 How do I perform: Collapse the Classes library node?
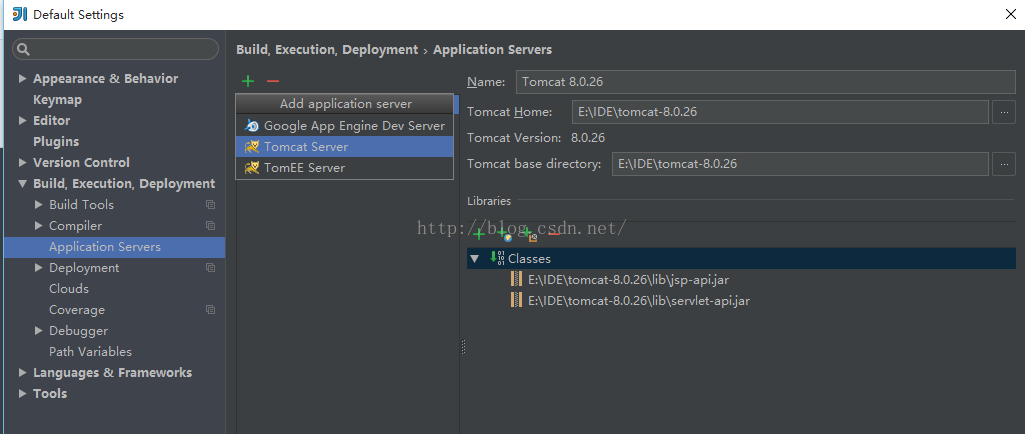click(475, 259)
